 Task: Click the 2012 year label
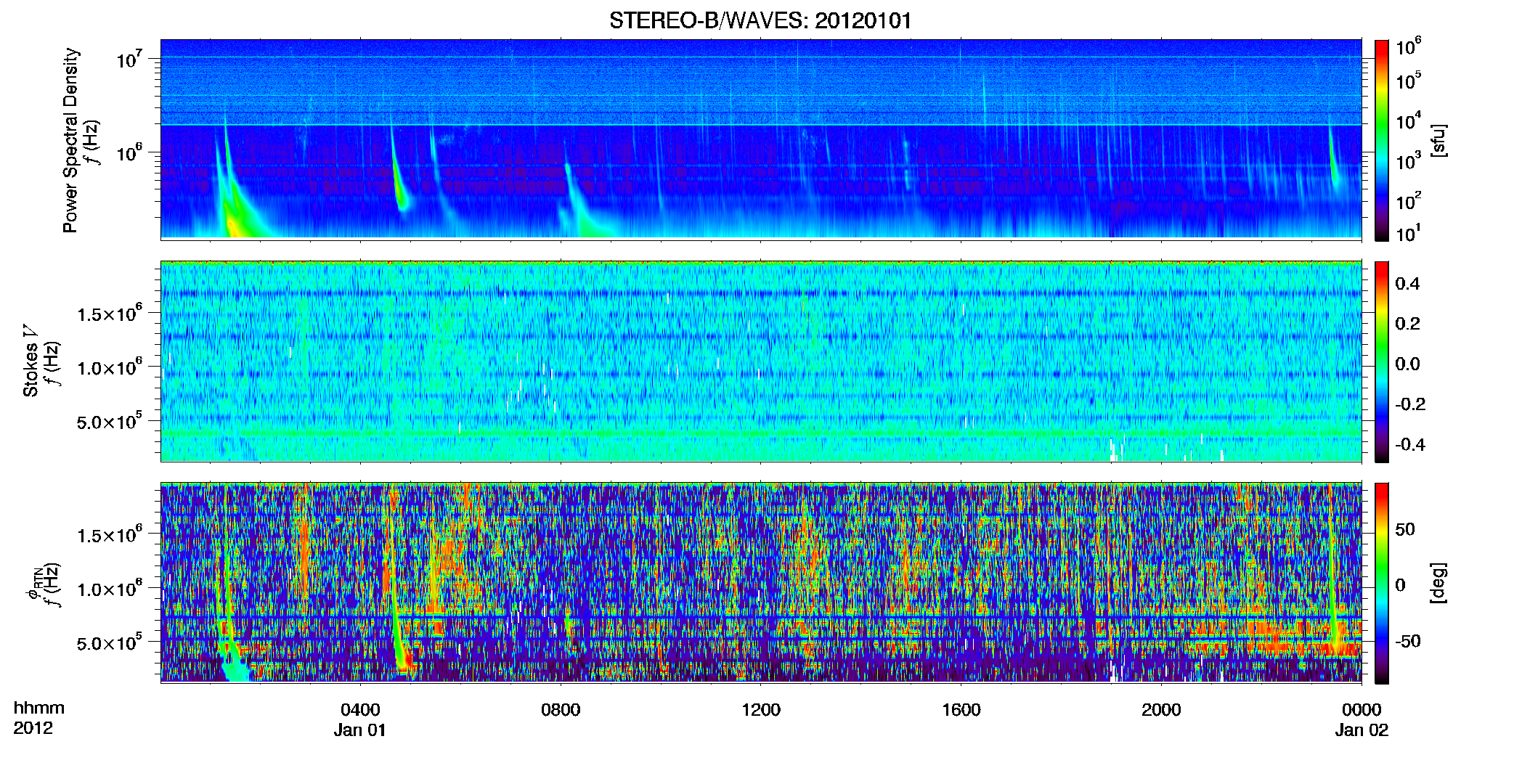point(33,728)
